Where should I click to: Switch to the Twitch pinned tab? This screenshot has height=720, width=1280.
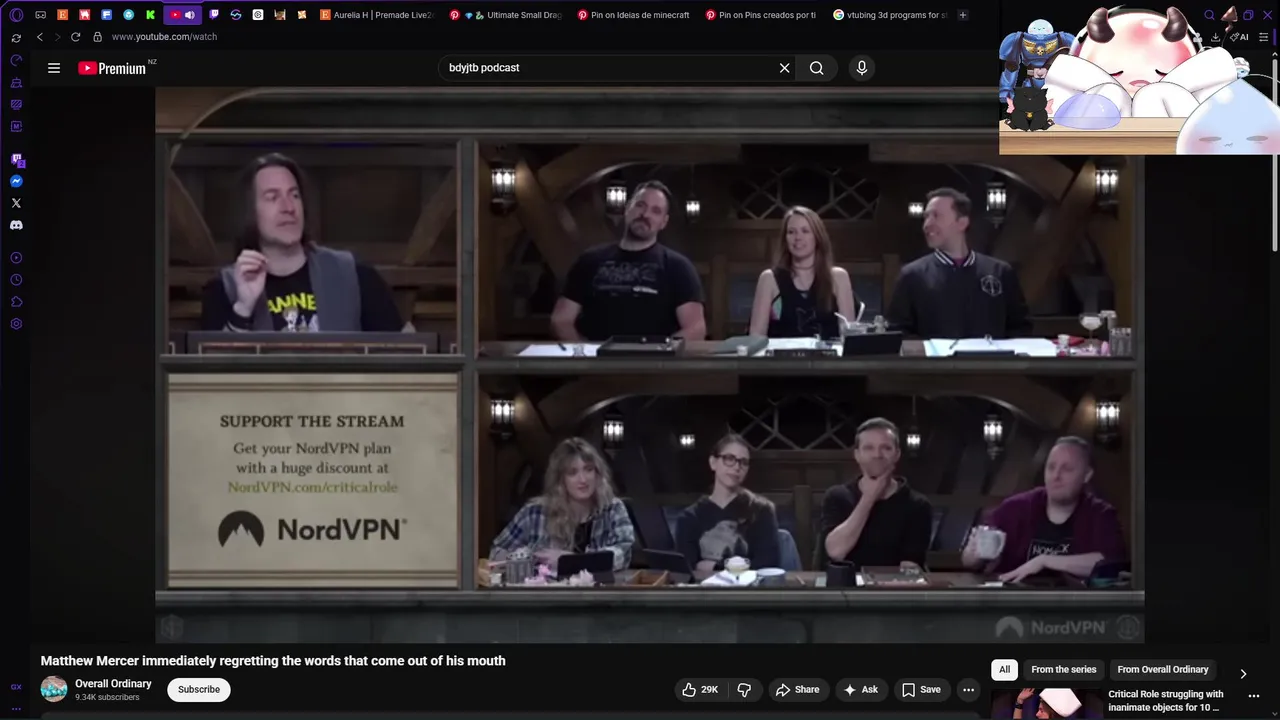214,15
